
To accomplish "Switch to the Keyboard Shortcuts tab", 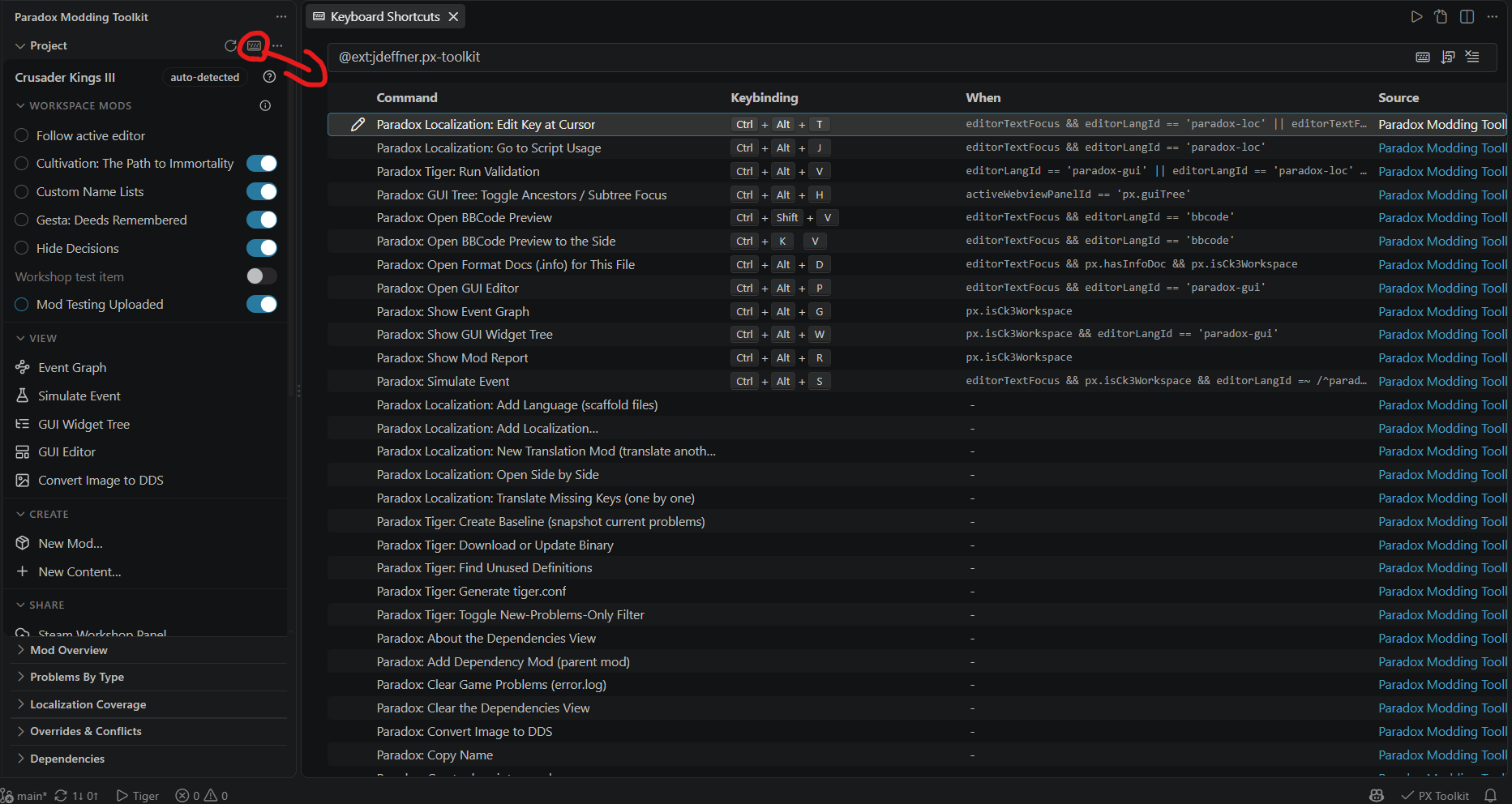I will point(385,17).
